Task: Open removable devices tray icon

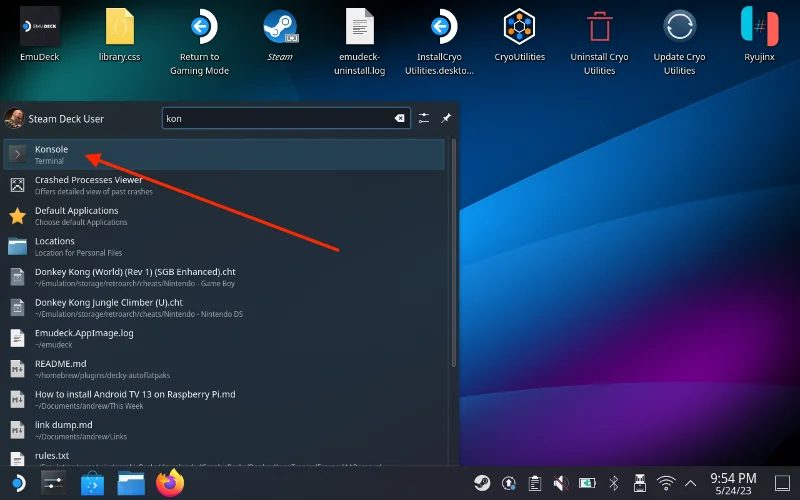Action: tap(640, 483)
